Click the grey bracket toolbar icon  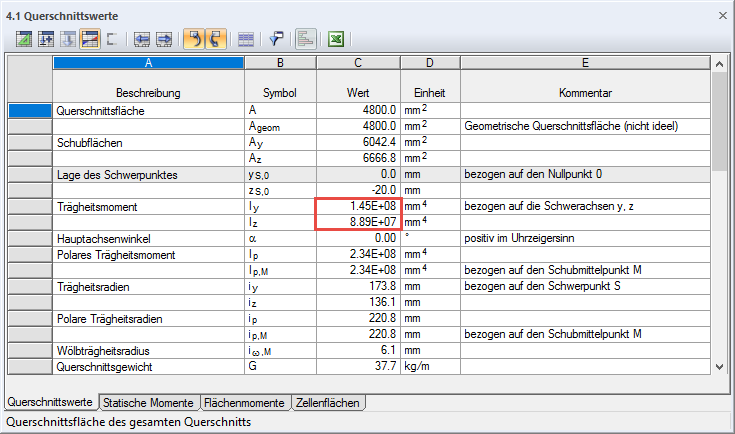112,39
